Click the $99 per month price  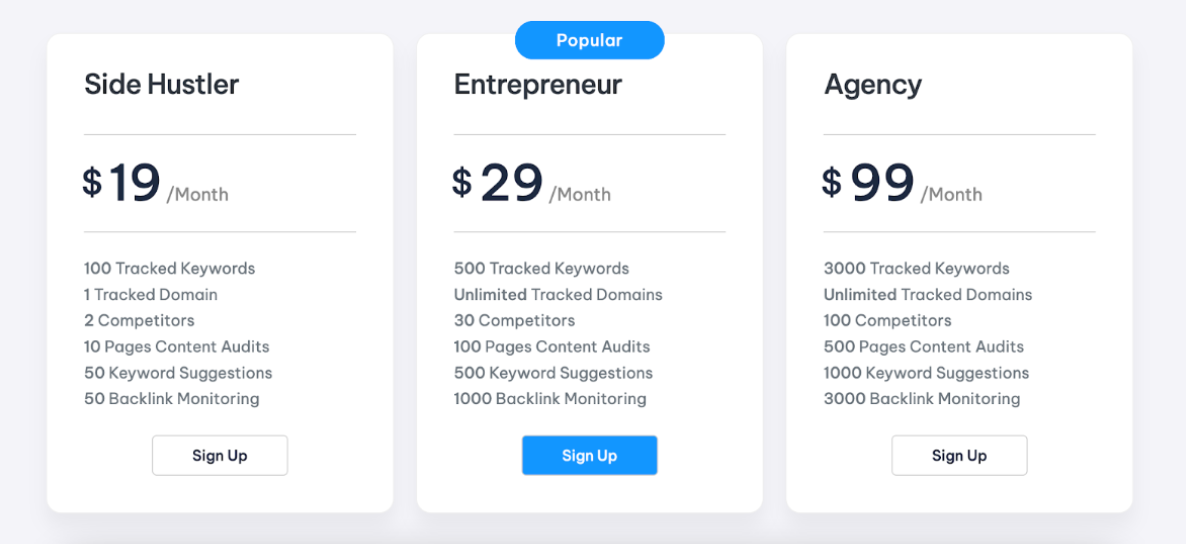[902, 184]
